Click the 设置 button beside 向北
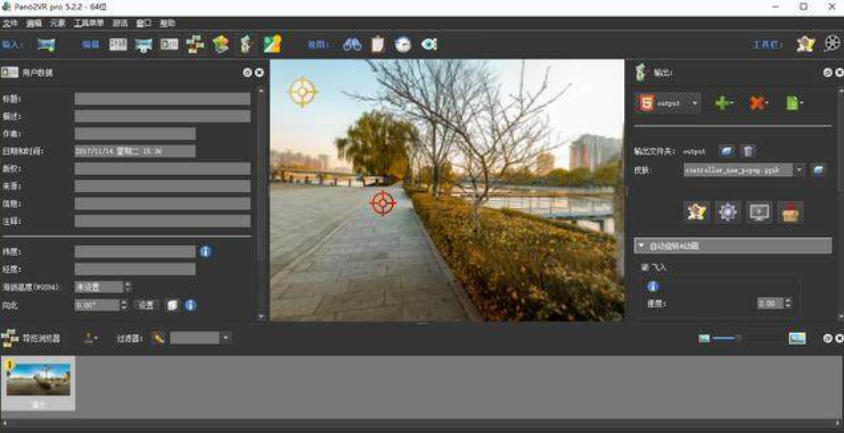844x433 pixels. click(146, 305)
